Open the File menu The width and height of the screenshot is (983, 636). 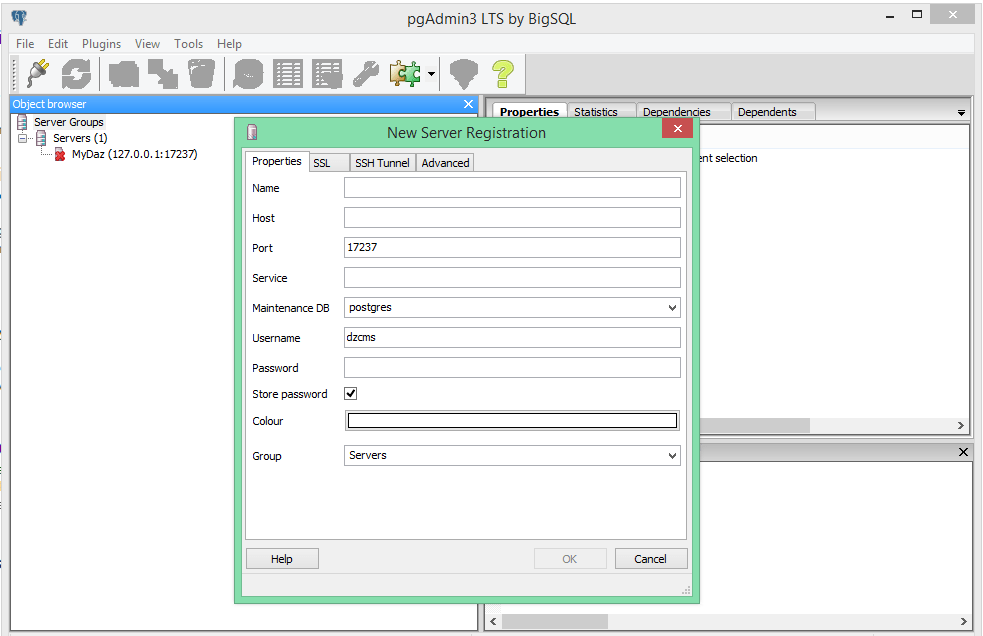25,44
